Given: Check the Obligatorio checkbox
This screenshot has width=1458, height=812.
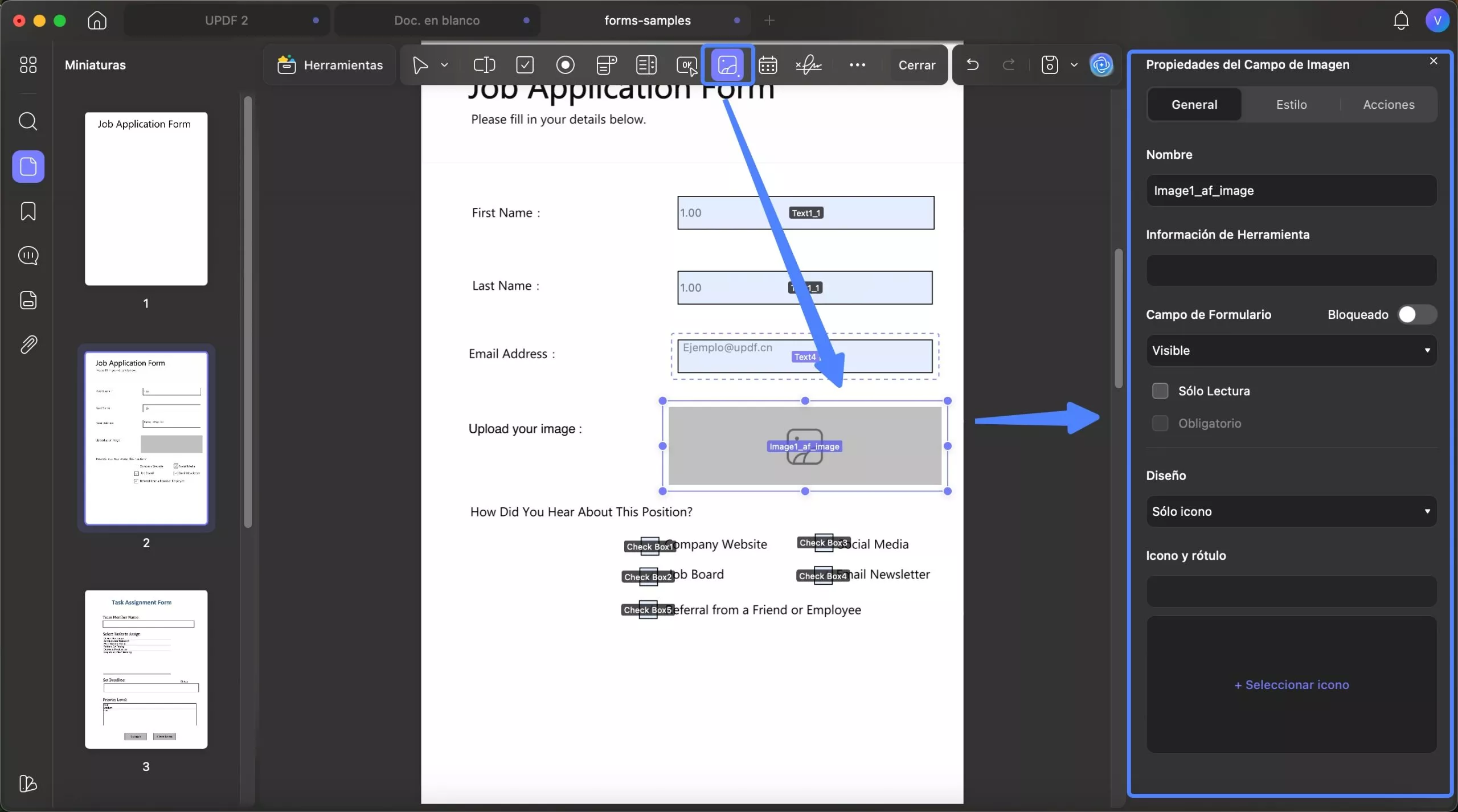Looking at the screenshot, I should tap(1160, 423).
